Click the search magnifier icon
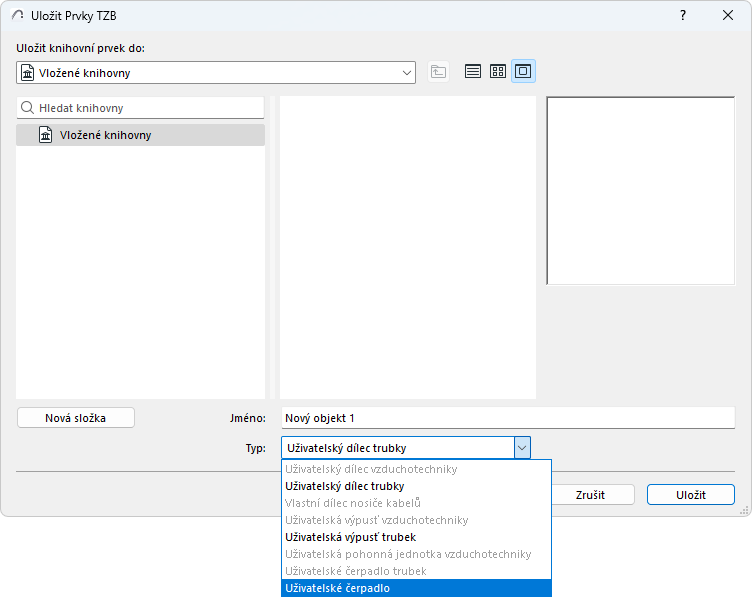The width and height of the screenshot is (752, 597). pos(28,108)
